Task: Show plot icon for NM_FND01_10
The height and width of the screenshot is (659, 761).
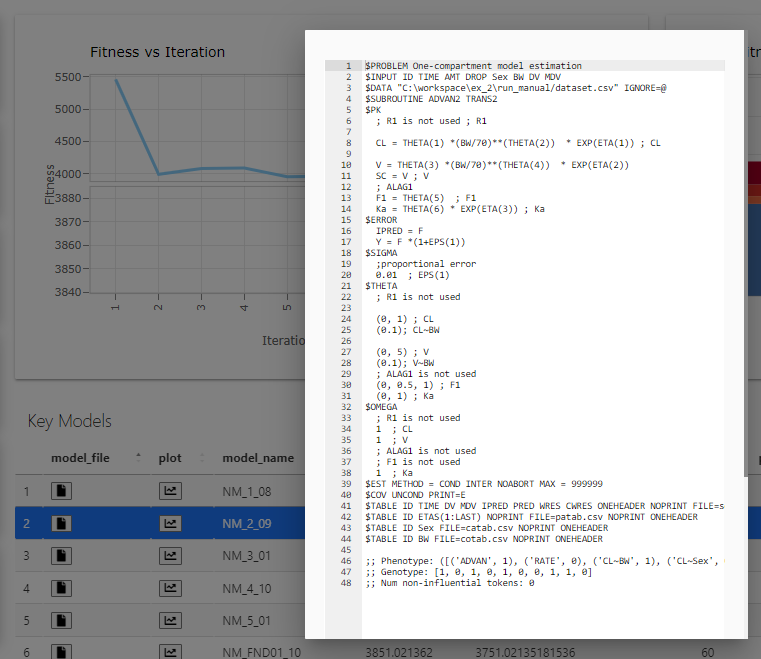Action: [170, 652]
